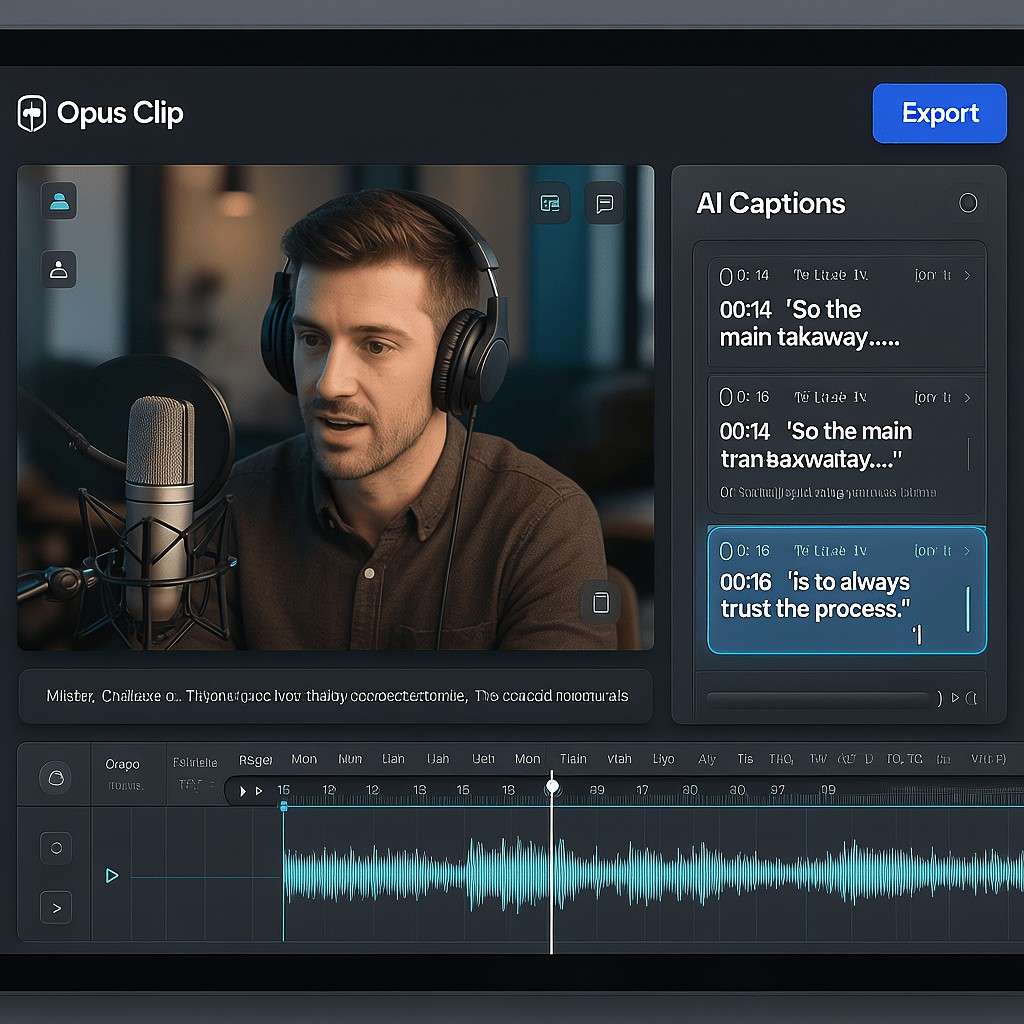The image size is (1024, 1024).
Task: Expand the chevron button at the timeline's bottom-left
Action: click(56, 908)
